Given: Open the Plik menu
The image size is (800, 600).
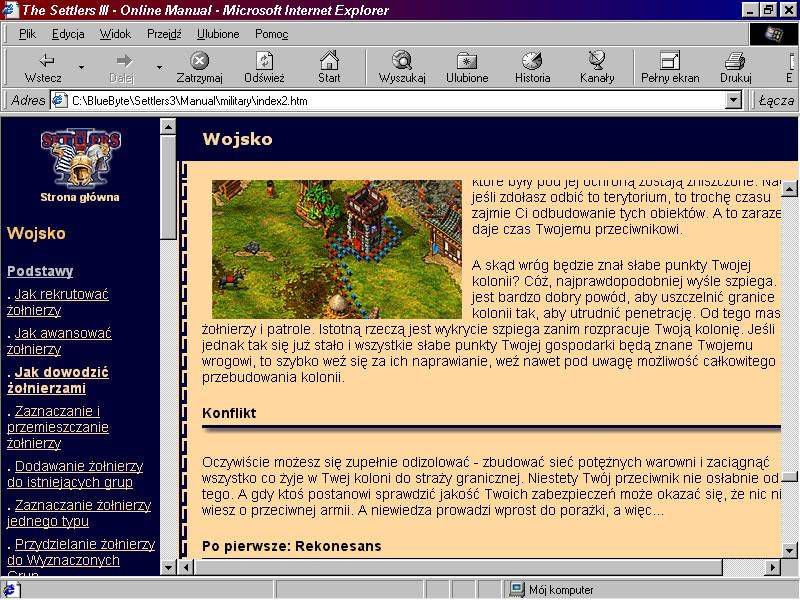Looking at the screenshot, I should tap(27, 34).
